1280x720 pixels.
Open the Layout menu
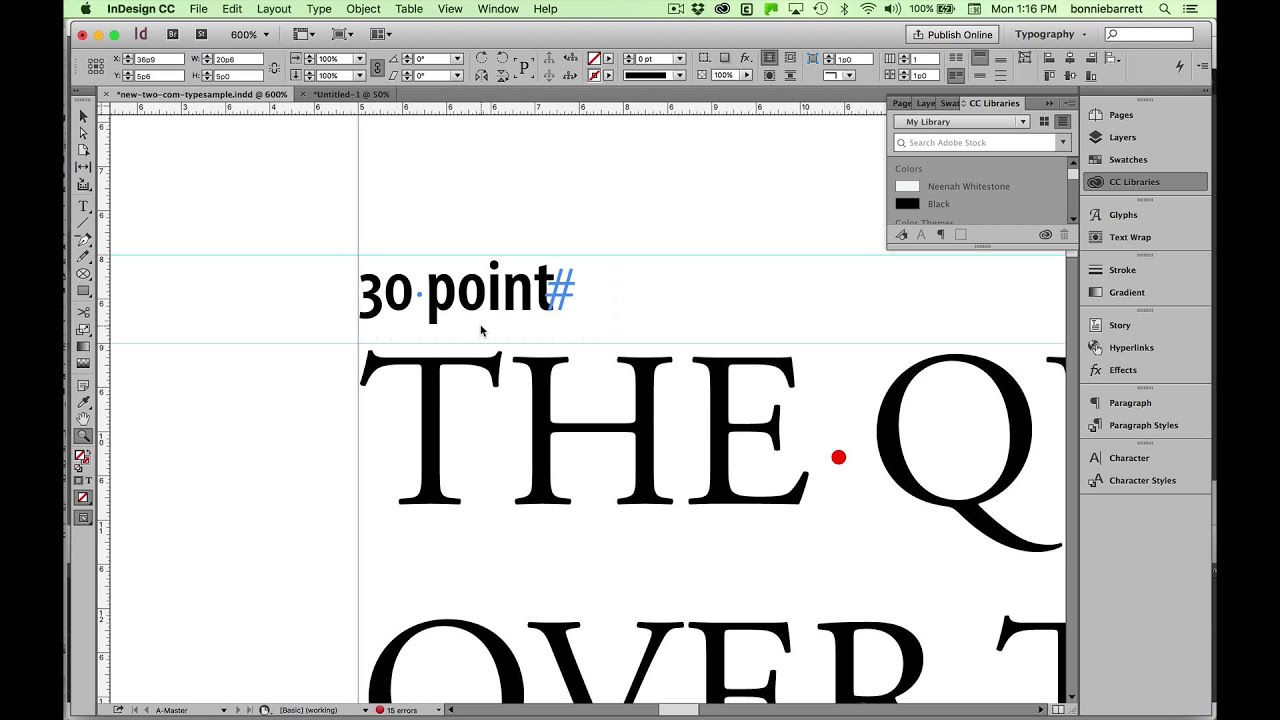coord(274,9)
